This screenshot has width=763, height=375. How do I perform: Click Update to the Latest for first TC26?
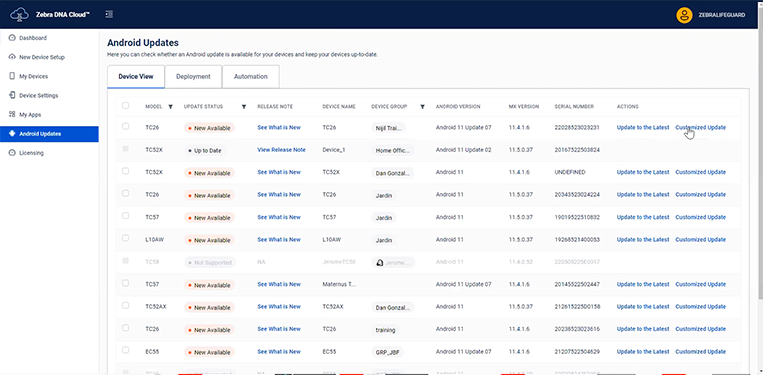(643, 127)
